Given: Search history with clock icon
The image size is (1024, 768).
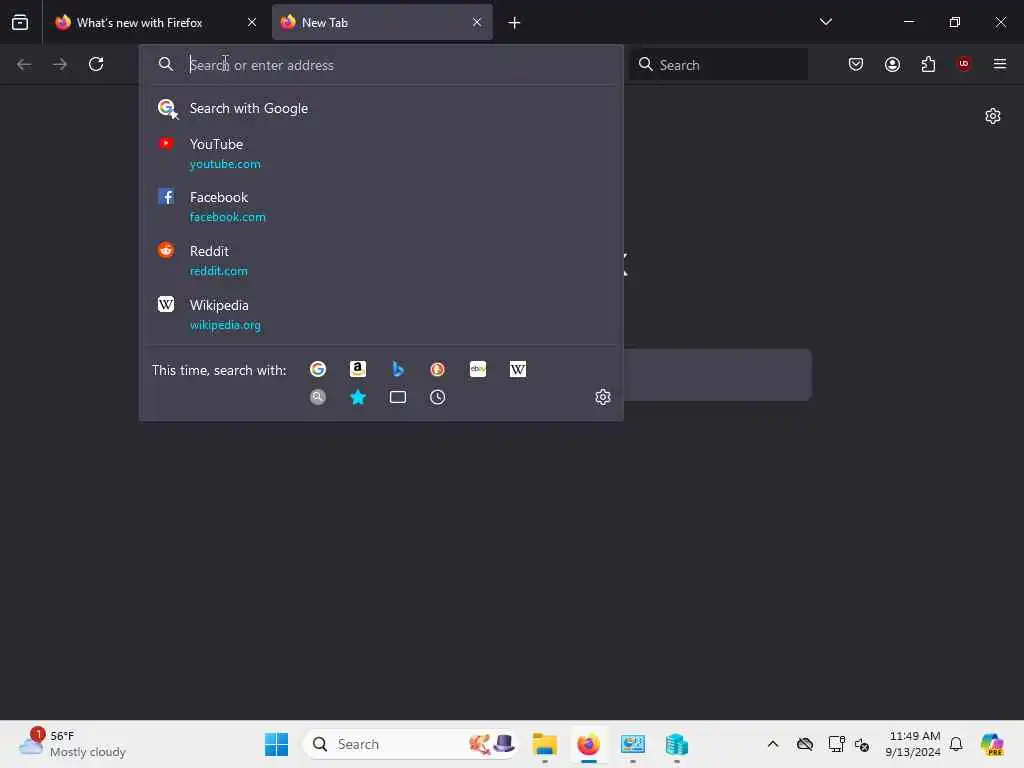Looking at the screenshot, I should [x=438, y=397].
